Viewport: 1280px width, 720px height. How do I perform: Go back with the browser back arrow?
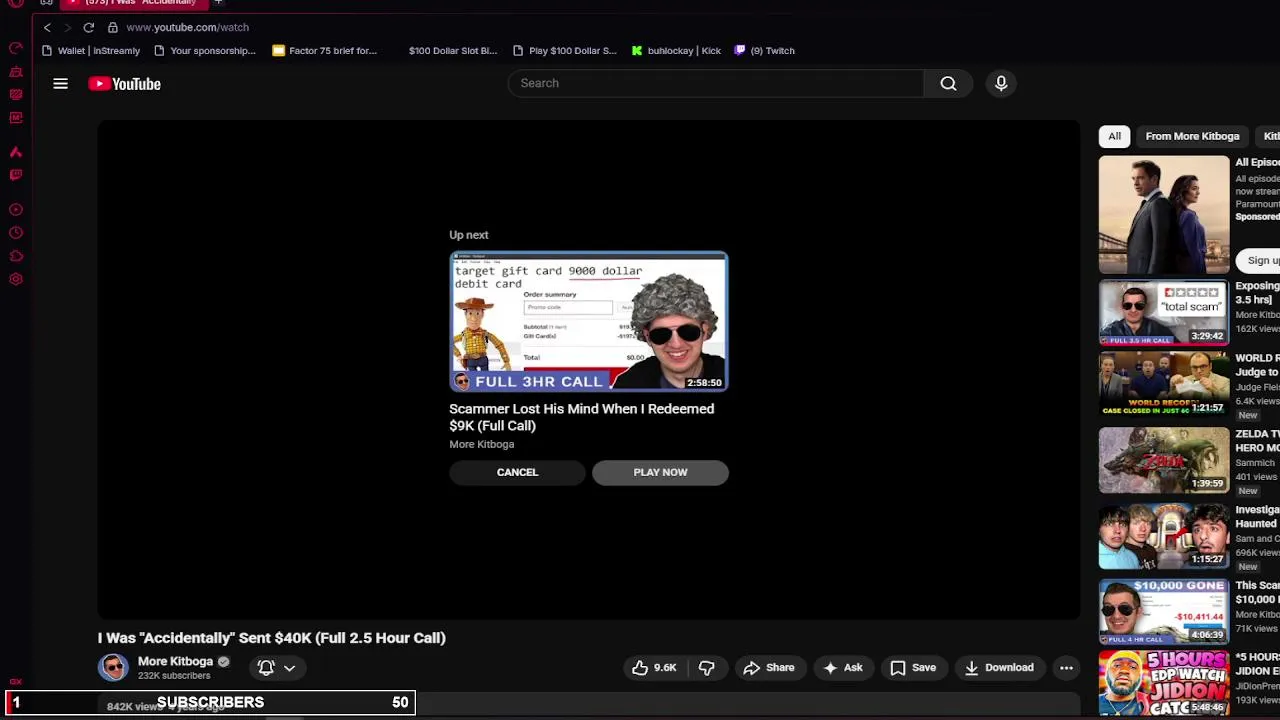click(47, 27)
